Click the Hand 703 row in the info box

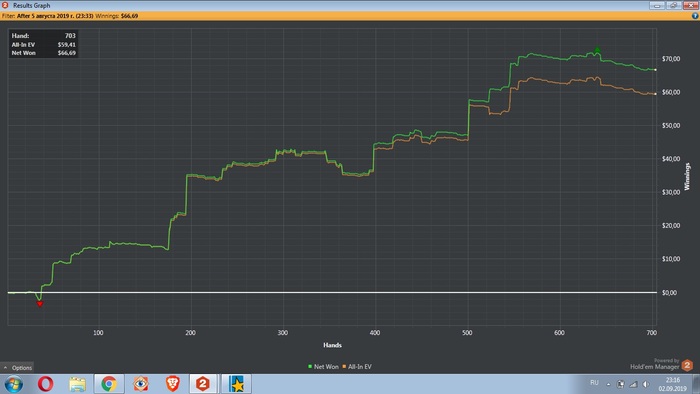pos(43,36)
